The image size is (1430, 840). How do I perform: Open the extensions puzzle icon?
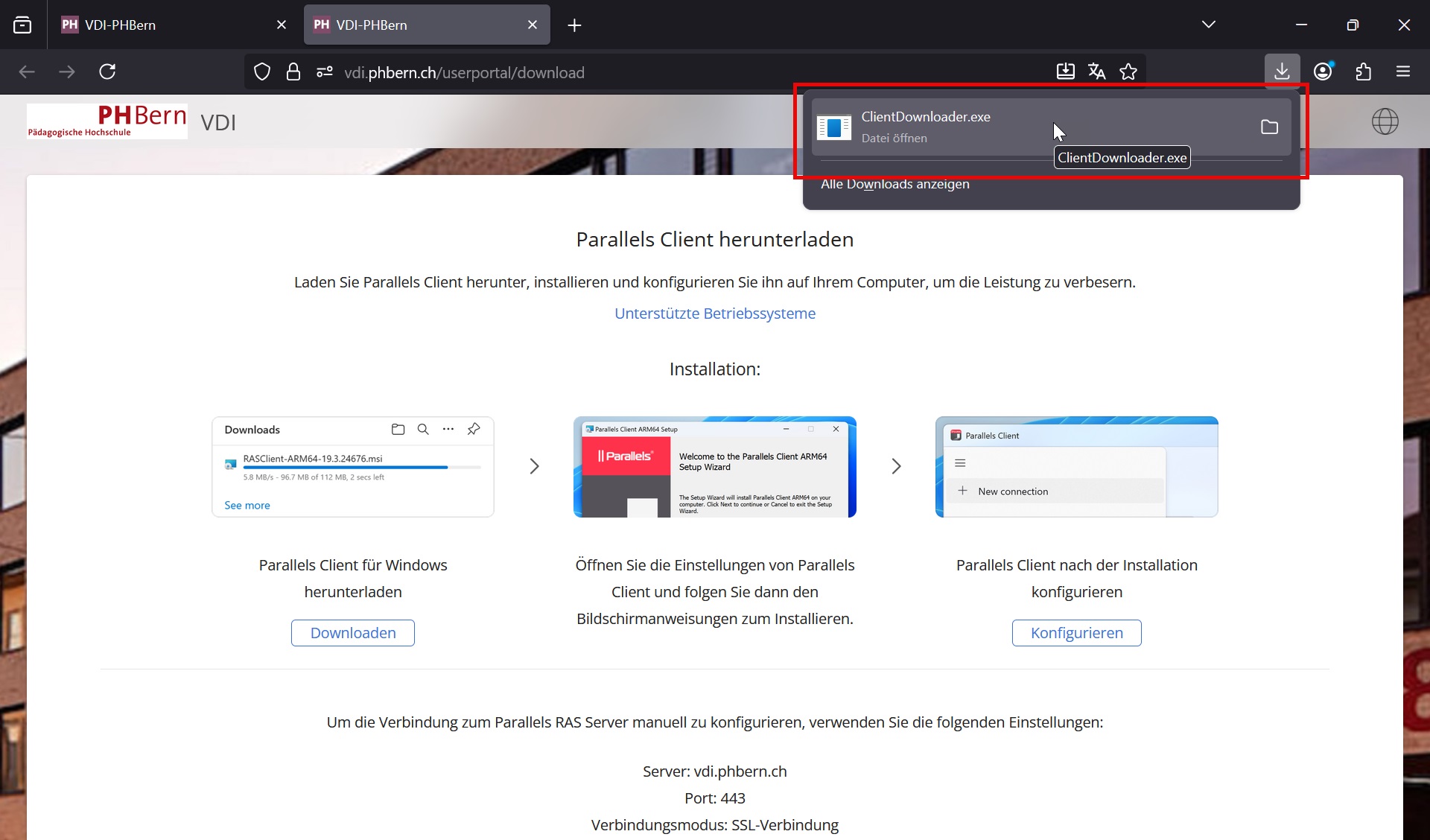tap(1363, 71)
